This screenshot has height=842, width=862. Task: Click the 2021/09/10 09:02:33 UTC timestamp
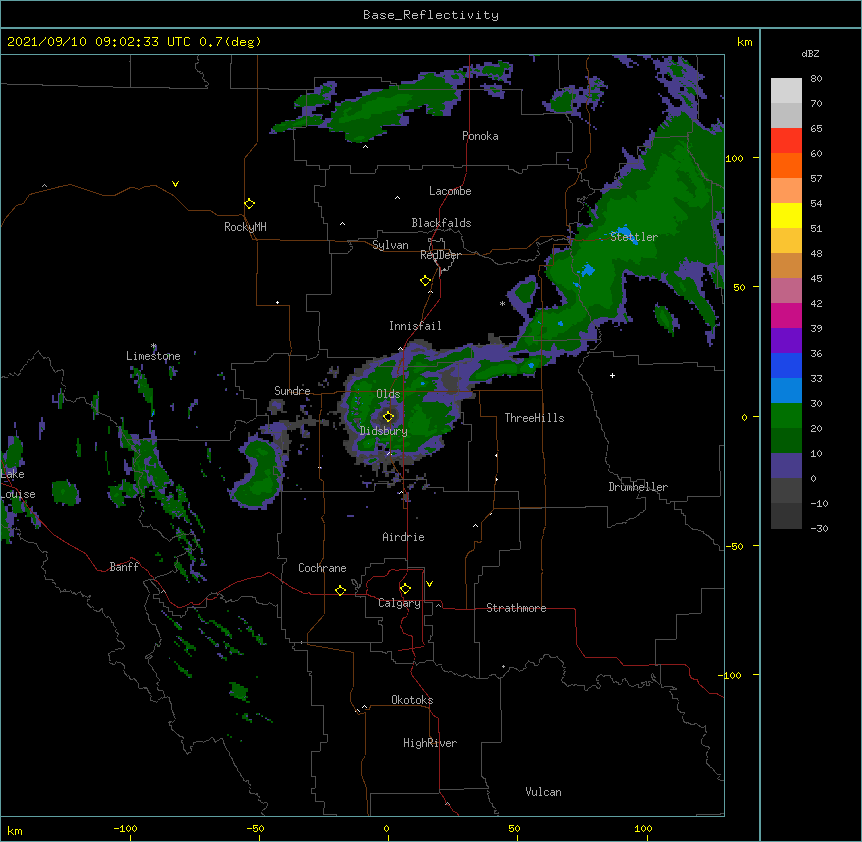pyautogui.click(x=98, y=42)
